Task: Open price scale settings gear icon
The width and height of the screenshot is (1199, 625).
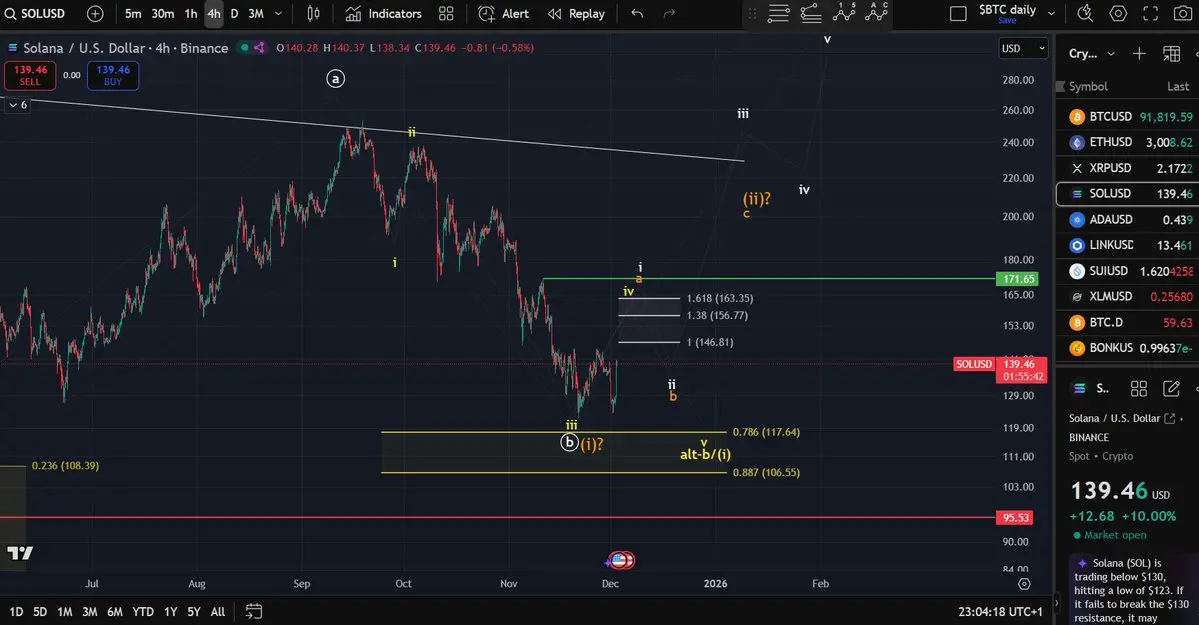Action: 1024,584
